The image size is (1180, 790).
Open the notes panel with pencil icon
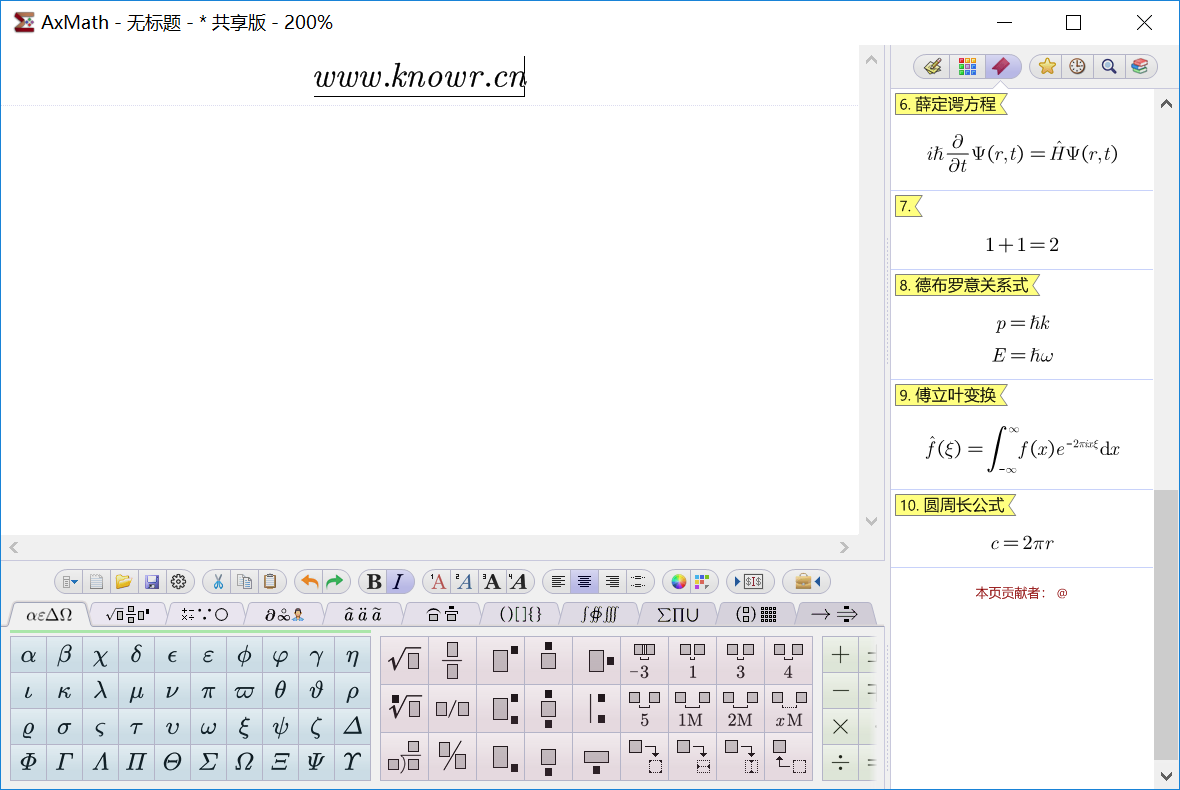[932, 67]
